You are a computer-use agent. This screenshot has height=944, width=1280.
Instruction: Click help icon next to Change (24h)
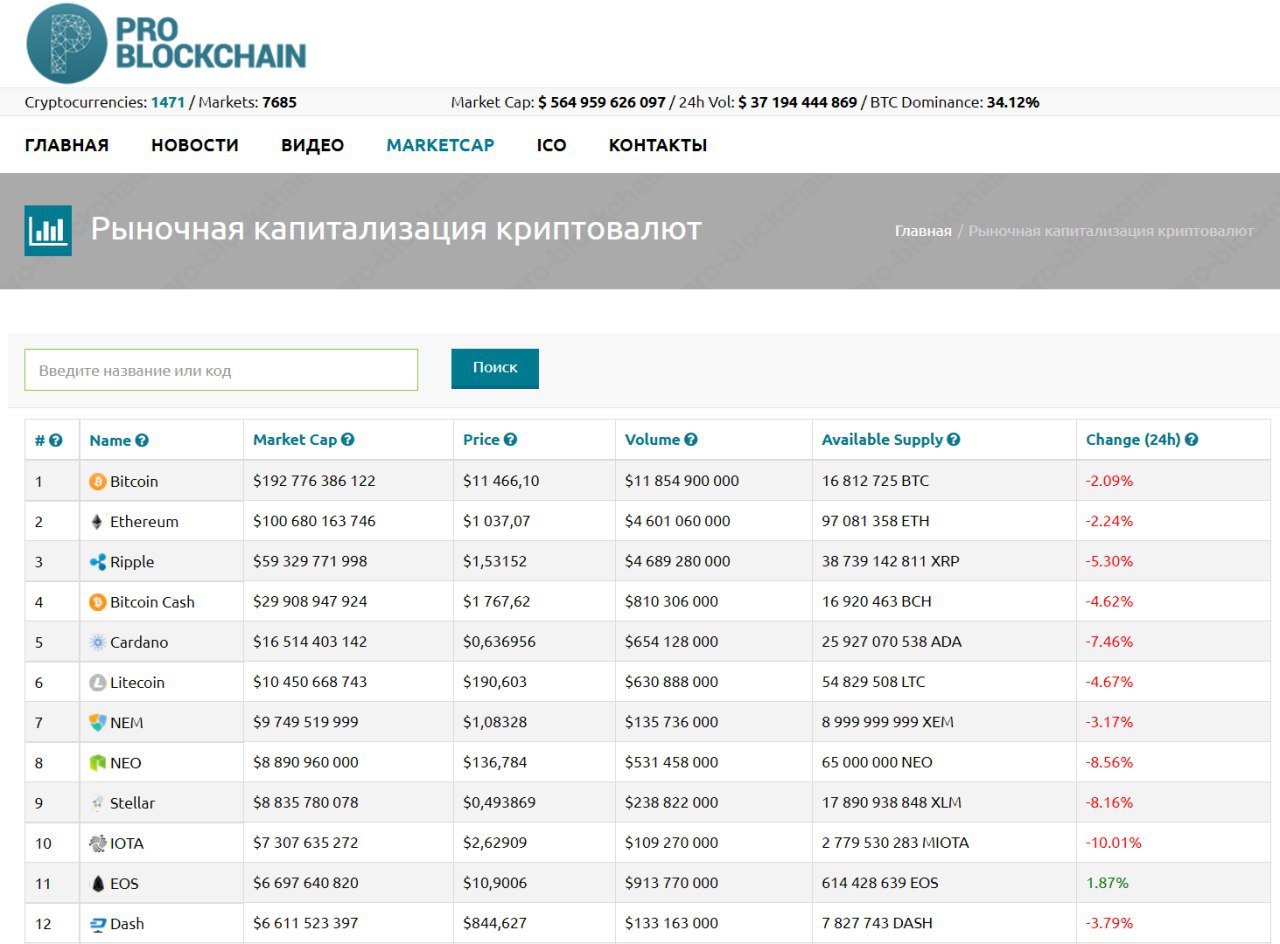1192,440
